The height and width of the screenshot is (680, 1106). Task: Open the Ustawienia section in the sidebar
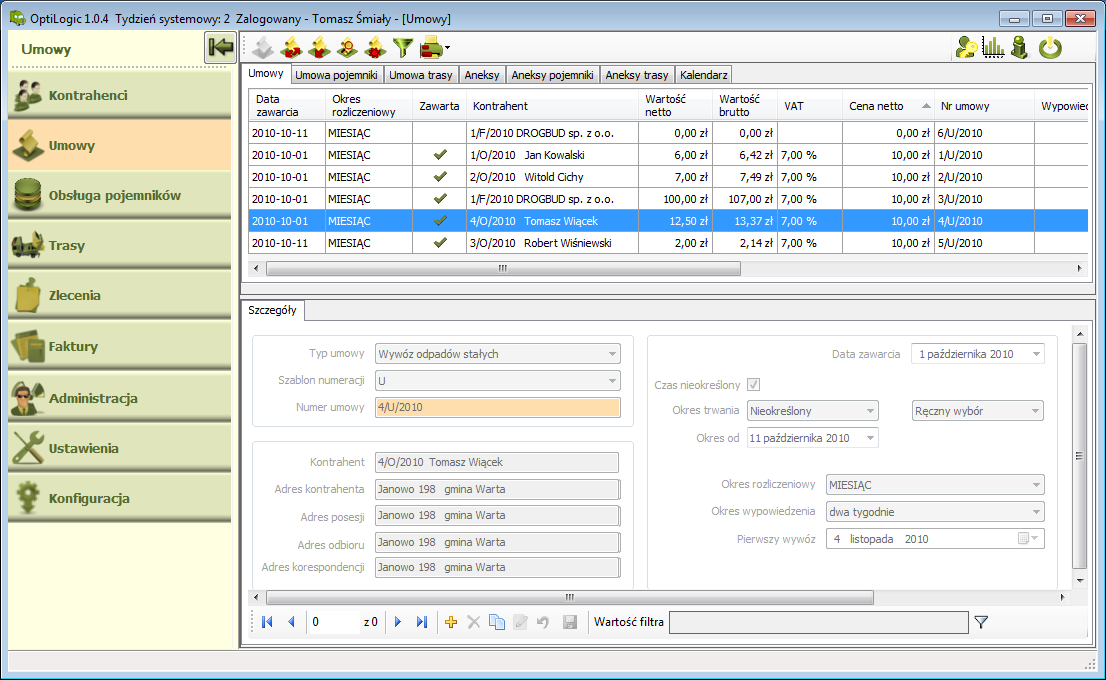119,448
